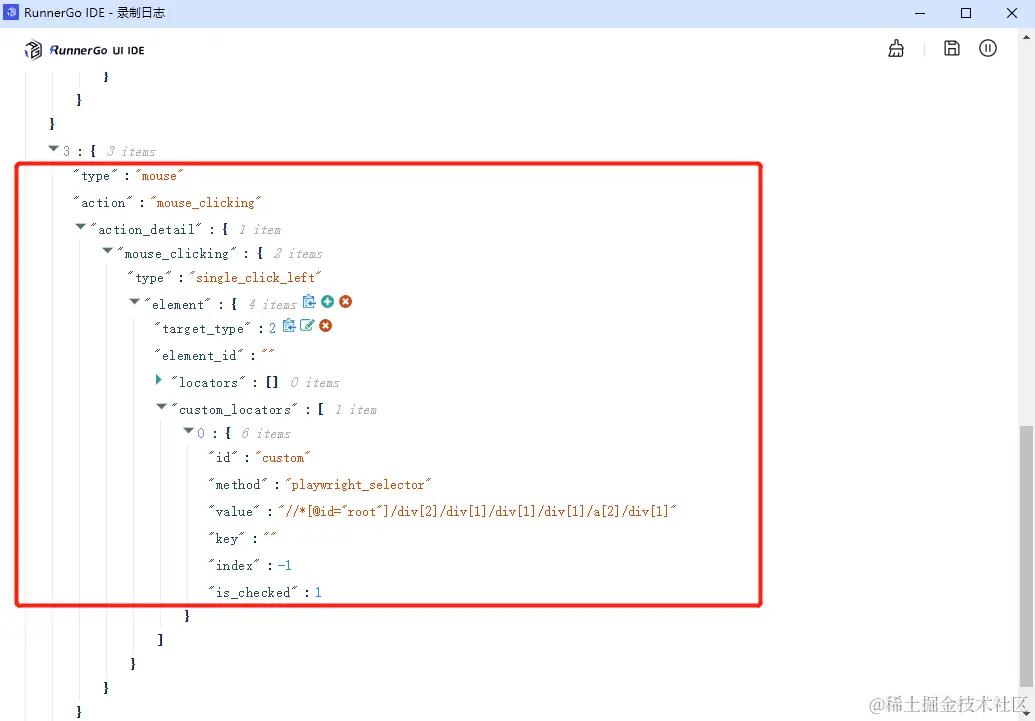This screenshot has width=1035, height=721.
Task: Close the RunnerGo IDE window
Action: tap(1012, 13)
